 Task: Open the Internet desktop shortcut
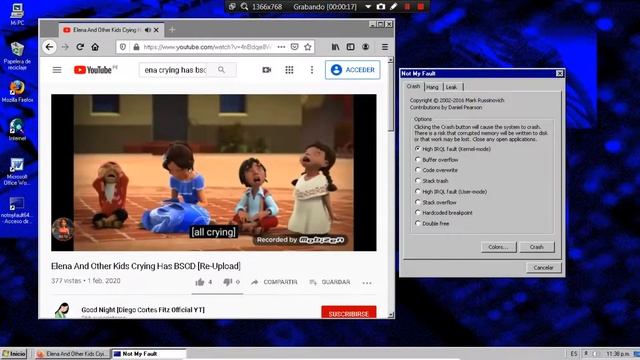tap(17, 129)
